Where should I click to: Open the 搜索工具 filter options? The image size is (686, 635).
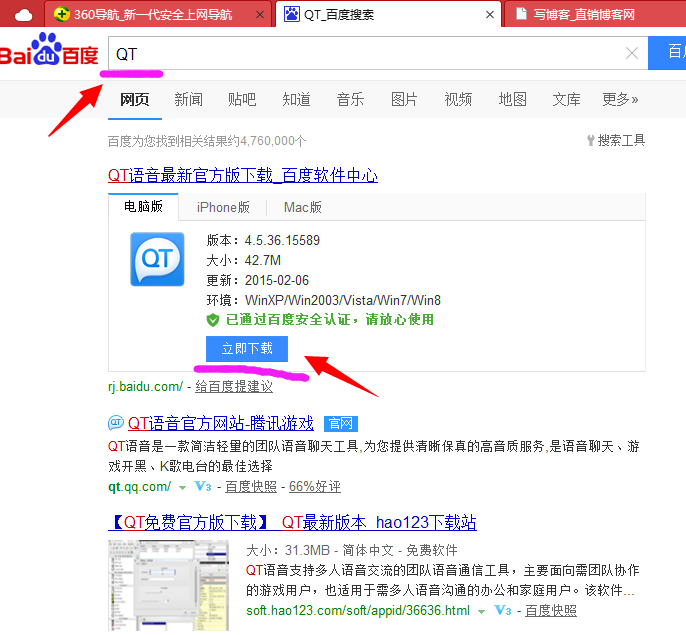[x=615, y=141]
